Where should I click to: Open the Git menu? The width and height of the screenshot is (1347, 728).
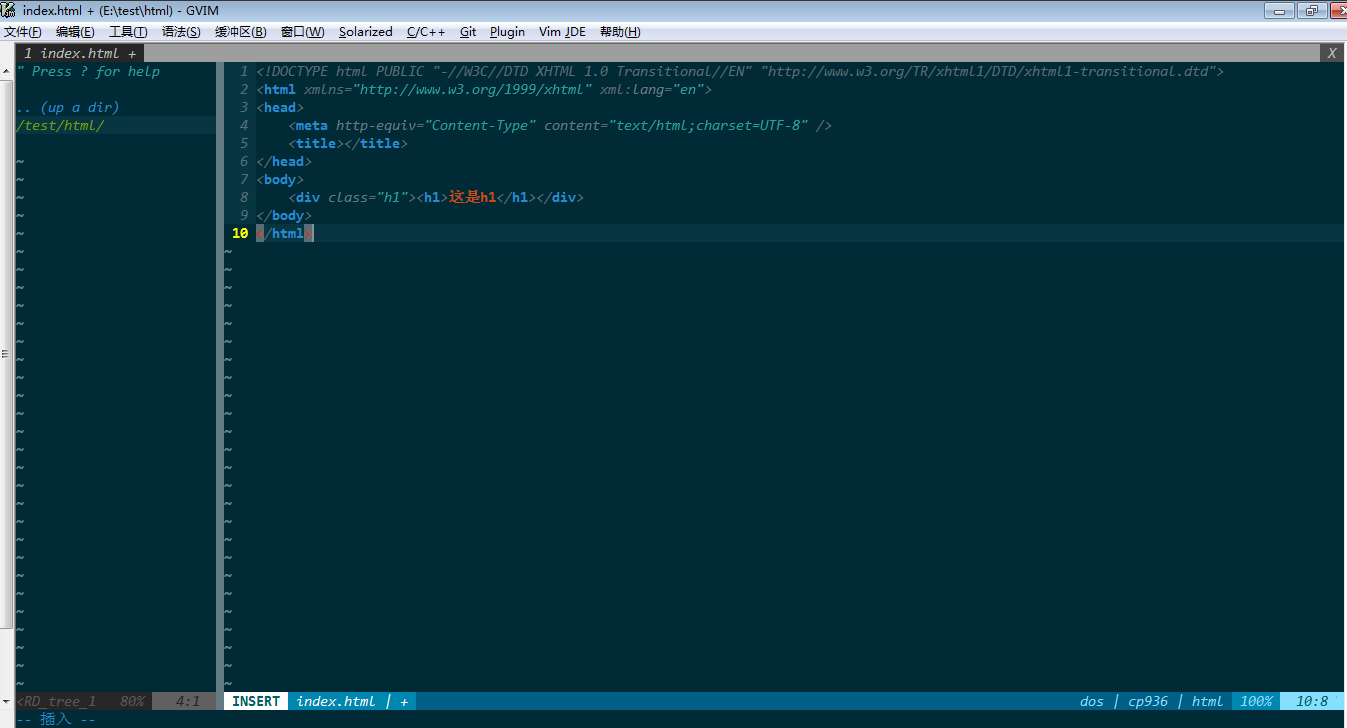(468, 32)
